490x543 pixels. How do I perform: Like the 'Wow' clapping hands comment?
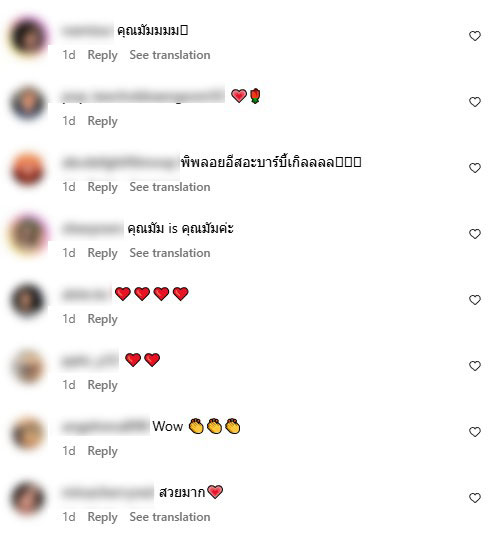(474, 432)
